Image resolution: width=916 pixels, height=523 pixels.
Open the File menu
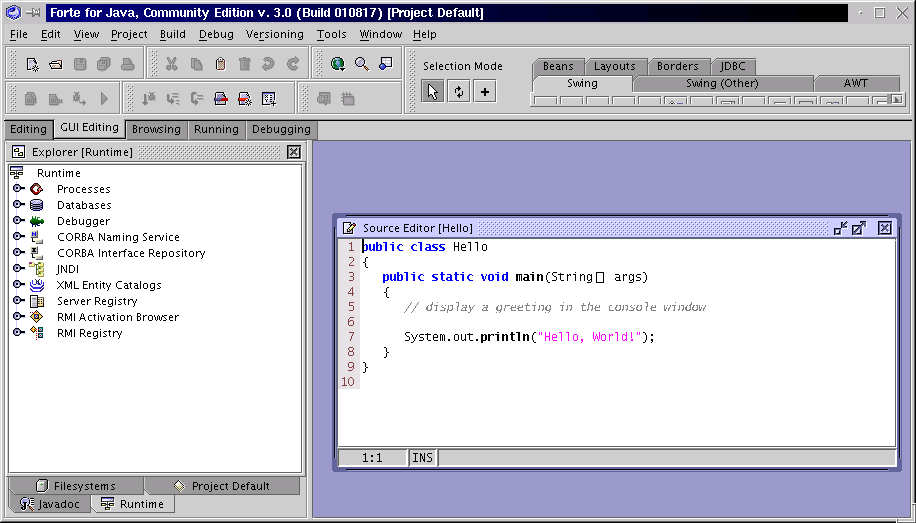(x=19, y=34)
